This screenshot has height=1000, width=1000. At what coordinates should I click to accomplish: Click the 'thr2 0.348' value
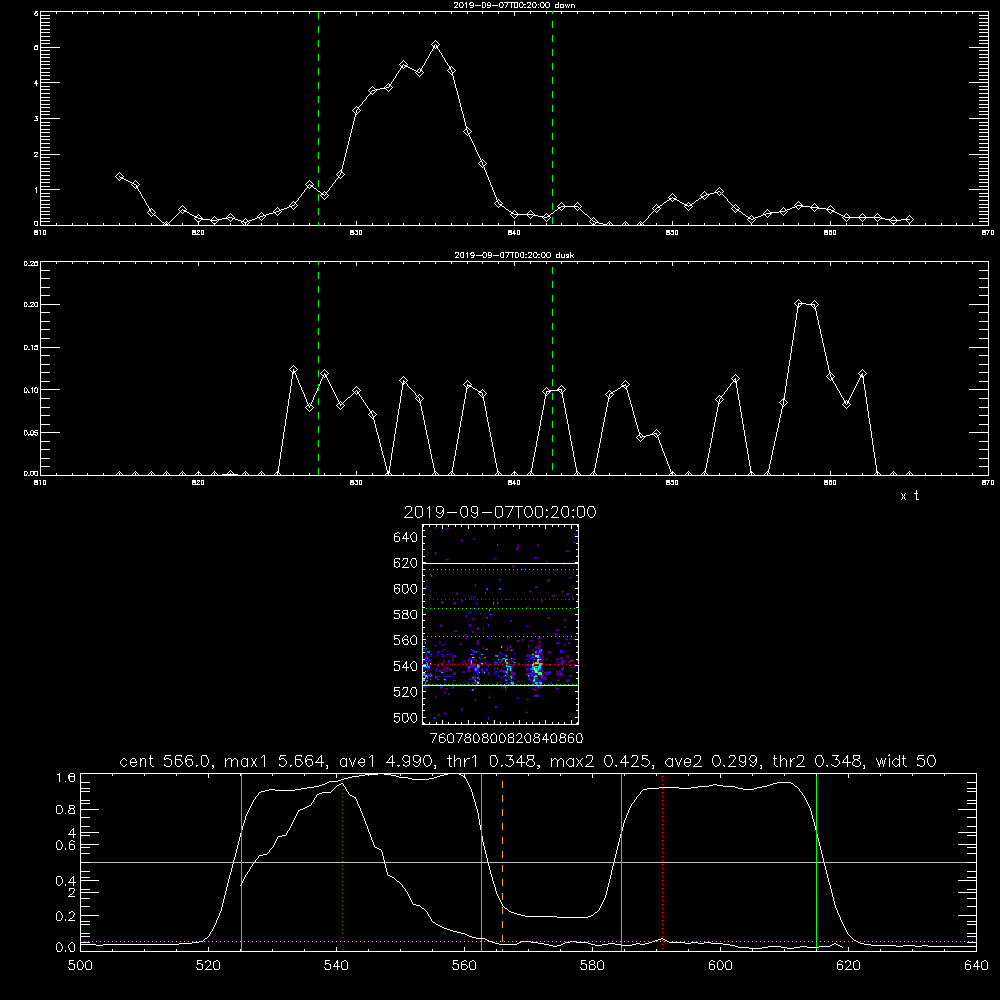820,761
